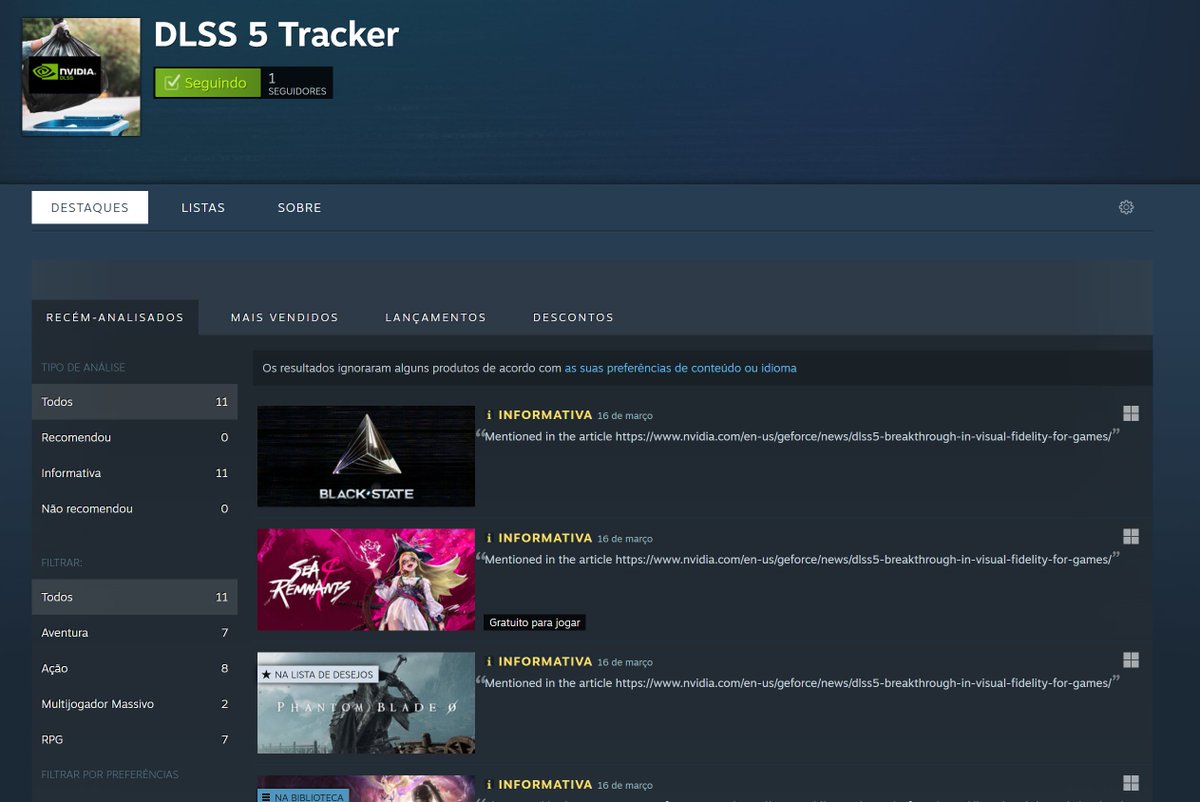Open the curator settings gear icon
Image resolution: width=1200 pixels, height=802 pixels.
pos(1126,207)
